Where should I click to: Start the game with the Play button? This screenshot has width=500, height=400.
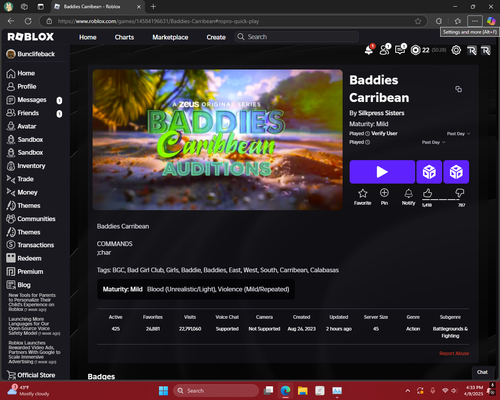382,172
